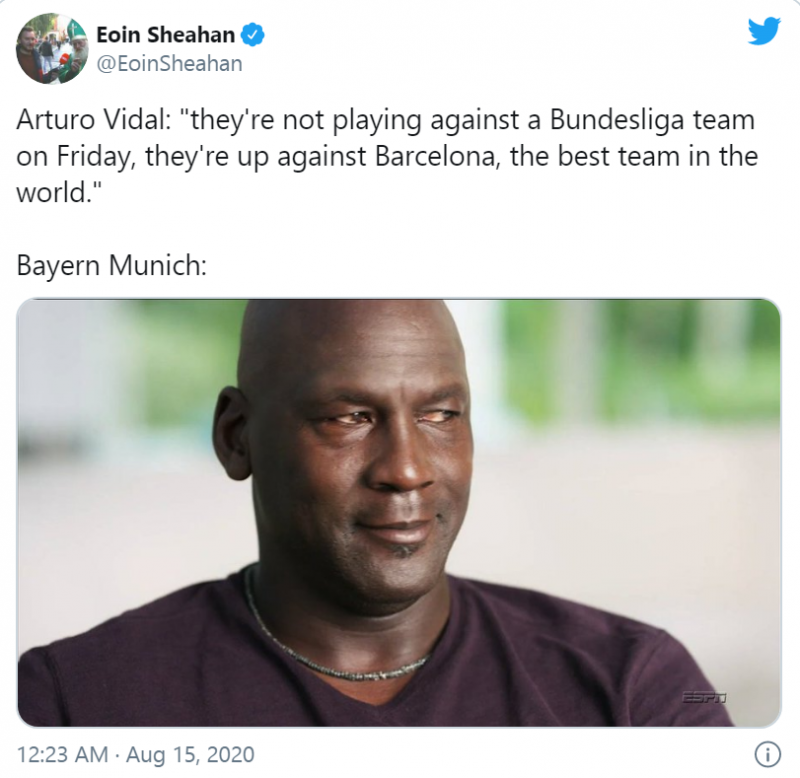Open the tweet info circle icon
Image resolution: width=800 pixels, height=778 pixels.
[x=767, y=755]
